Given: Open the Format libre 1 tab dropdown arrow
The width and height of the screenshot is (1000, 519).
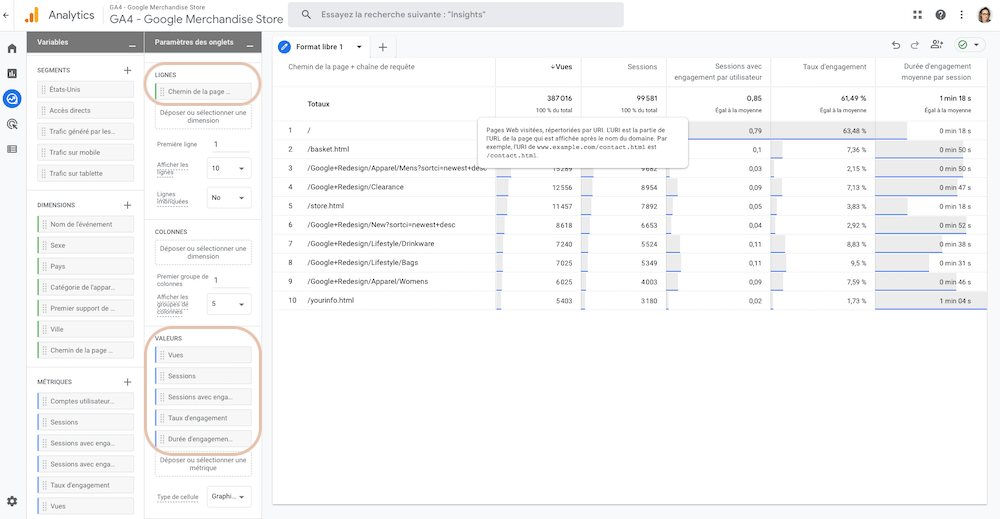Looking at the screenshot, I should point(359,47).
